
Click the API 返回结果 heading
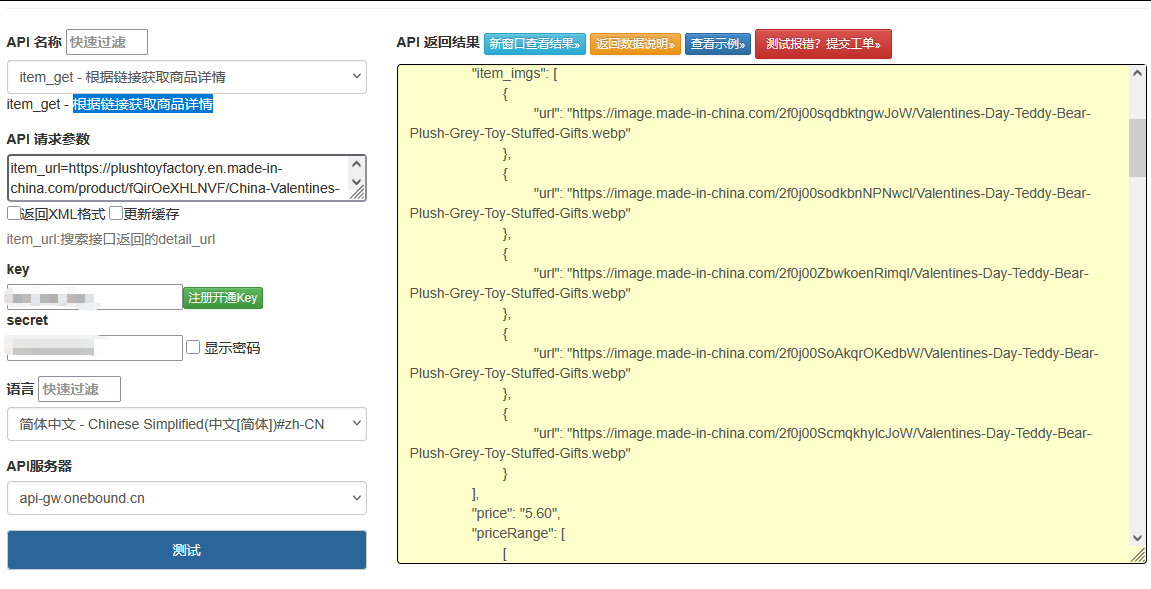coord(437,42)
